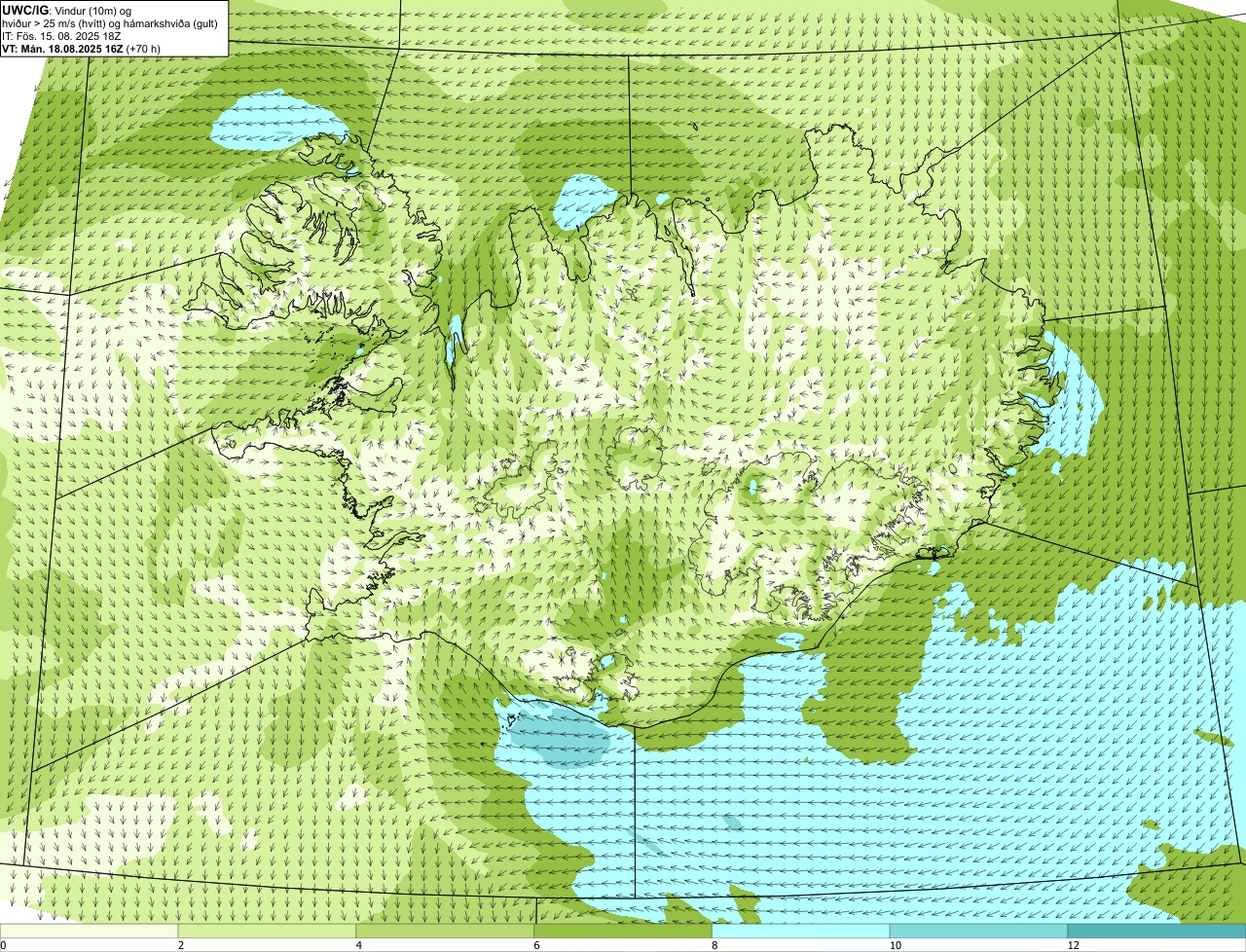
Task: Click the 0–2 m/s pale legend swatch
Action: tap(90, 931)
